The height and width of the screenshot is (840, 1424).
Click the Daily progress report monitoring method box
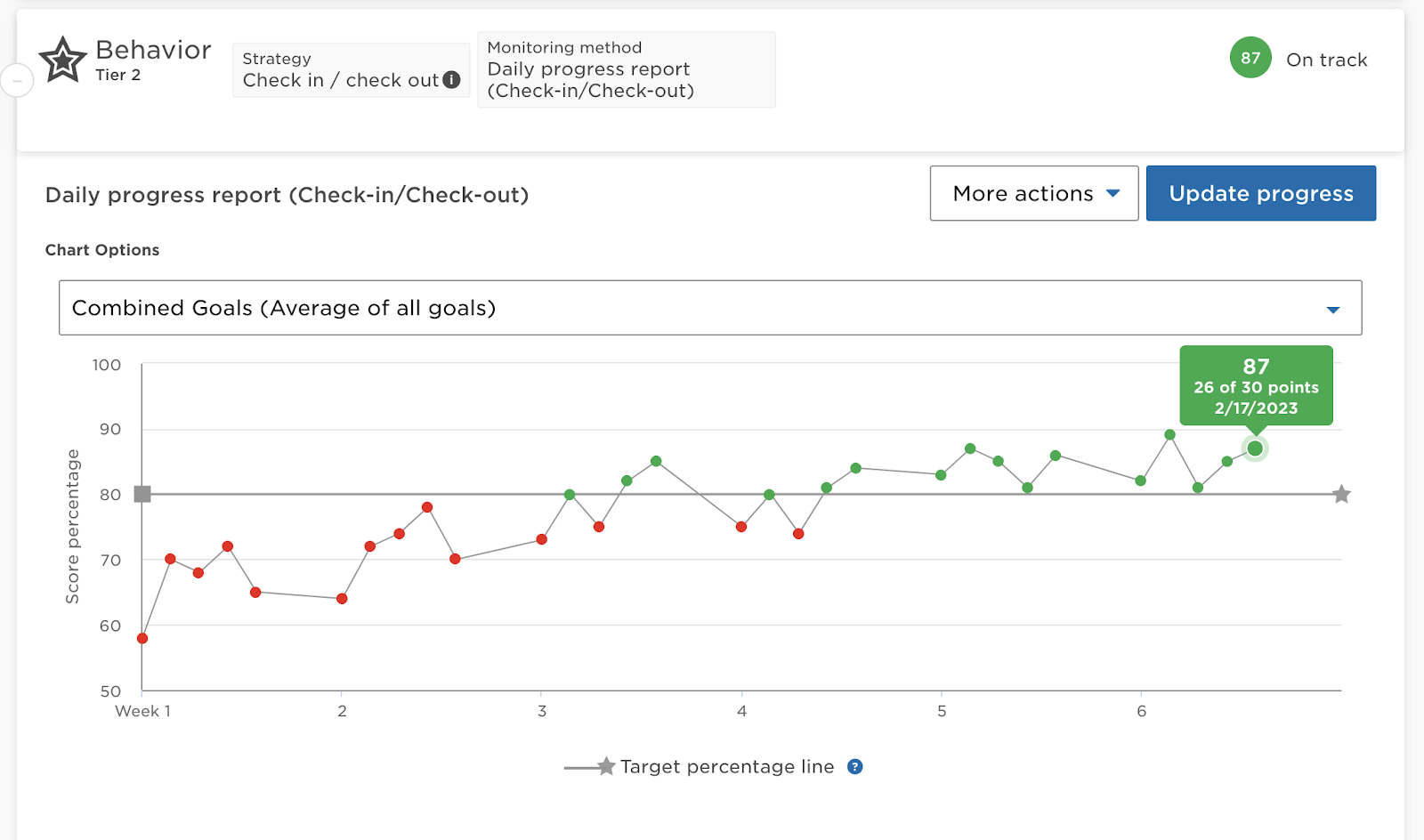coord(626,69)
